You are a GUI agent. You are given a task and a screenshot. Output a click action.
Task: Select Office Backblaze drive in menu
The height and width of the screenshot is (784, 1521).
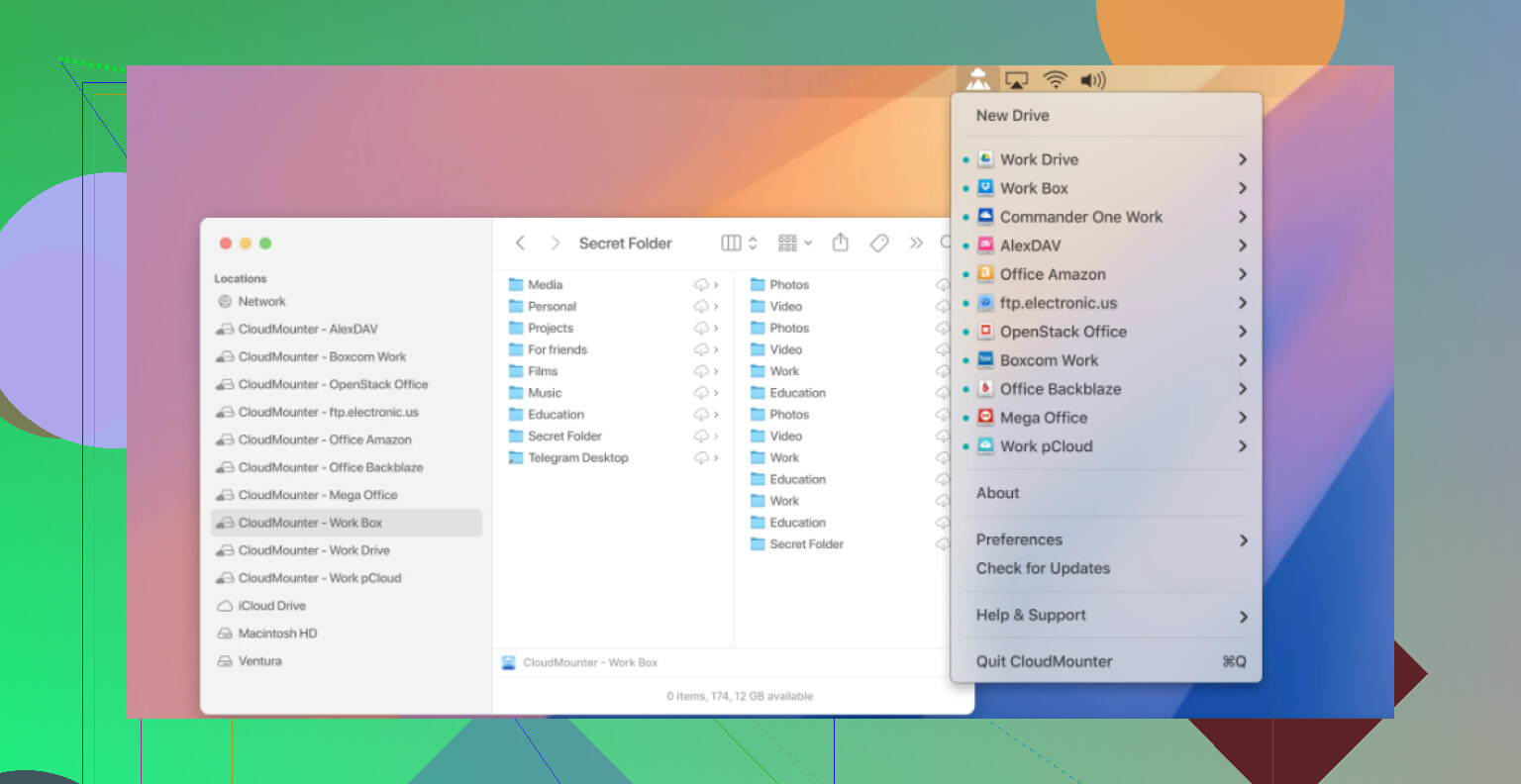[x=1060, y=389]
